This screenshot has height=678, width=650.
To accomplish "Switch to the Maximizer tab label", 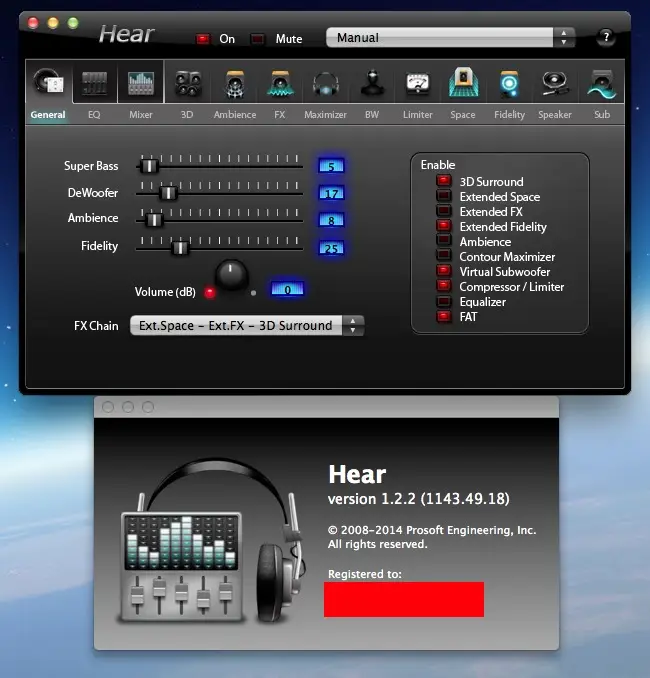I will [325, 115].
